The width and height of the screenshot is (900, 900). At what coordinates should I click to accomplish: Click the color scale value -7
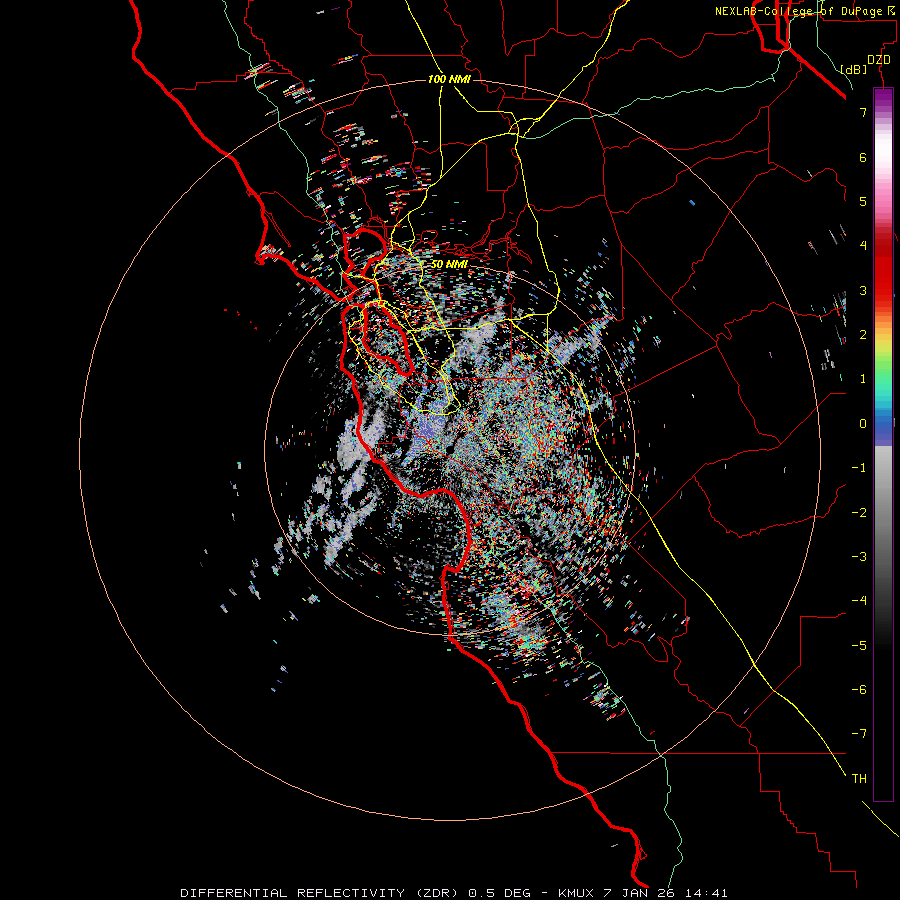click(859, 734)
